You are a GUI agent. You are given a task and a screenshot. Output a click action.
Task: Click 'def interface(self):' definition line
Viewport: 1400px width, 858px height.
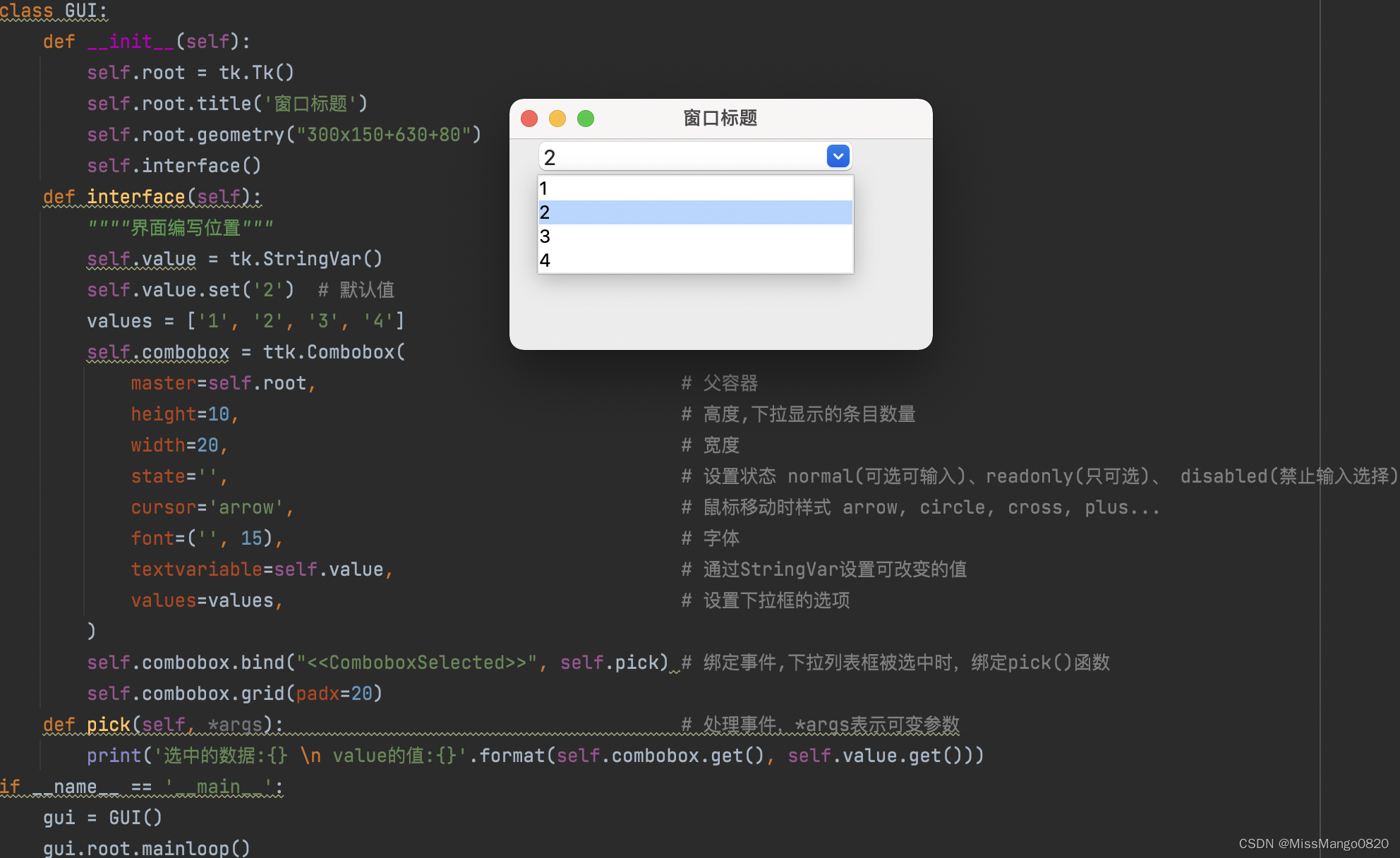coord(152,197)
